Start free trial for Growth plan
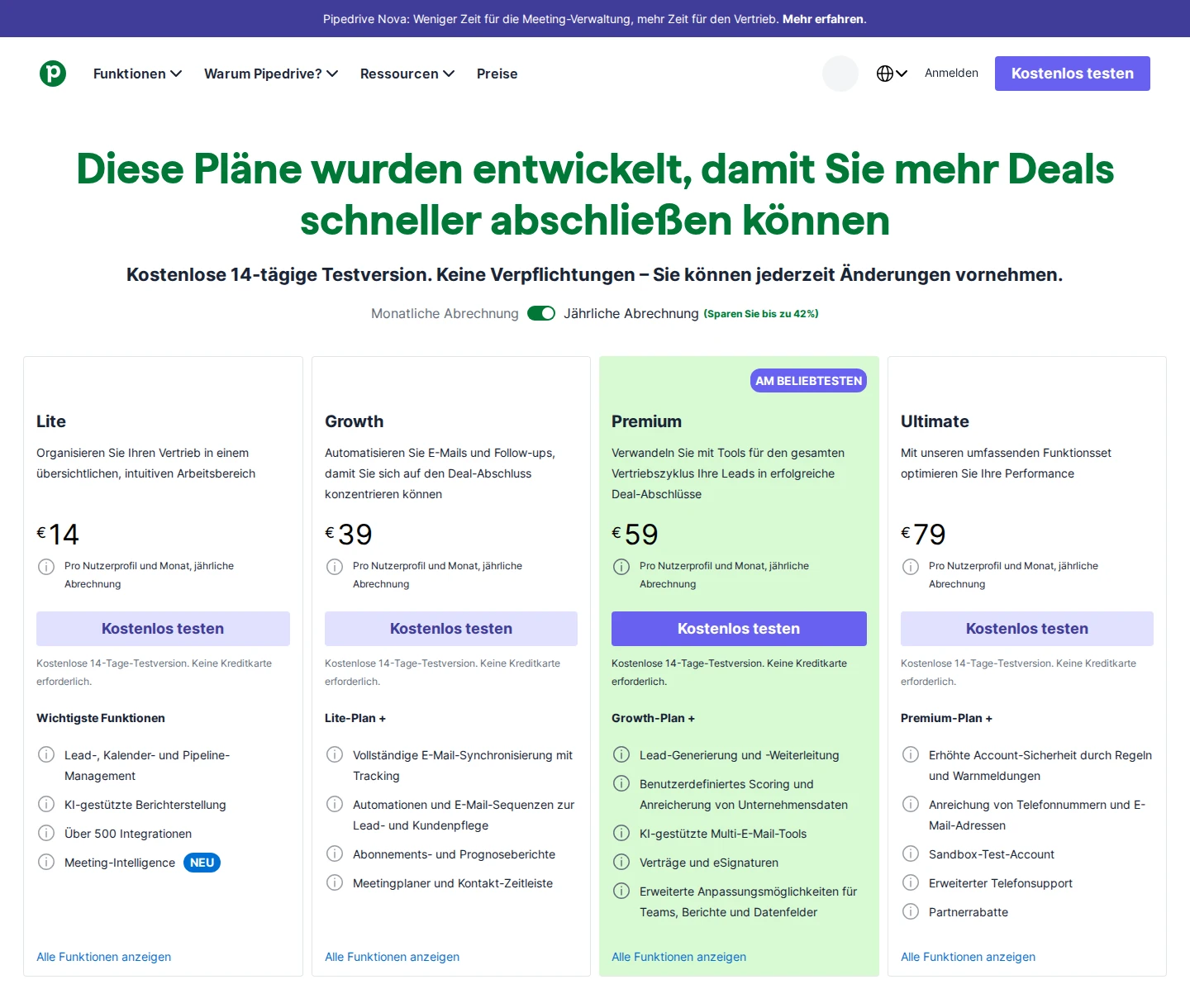The width and height of the screenshot is (1190, 1008). pyautogui.click(x=451, y=629)
